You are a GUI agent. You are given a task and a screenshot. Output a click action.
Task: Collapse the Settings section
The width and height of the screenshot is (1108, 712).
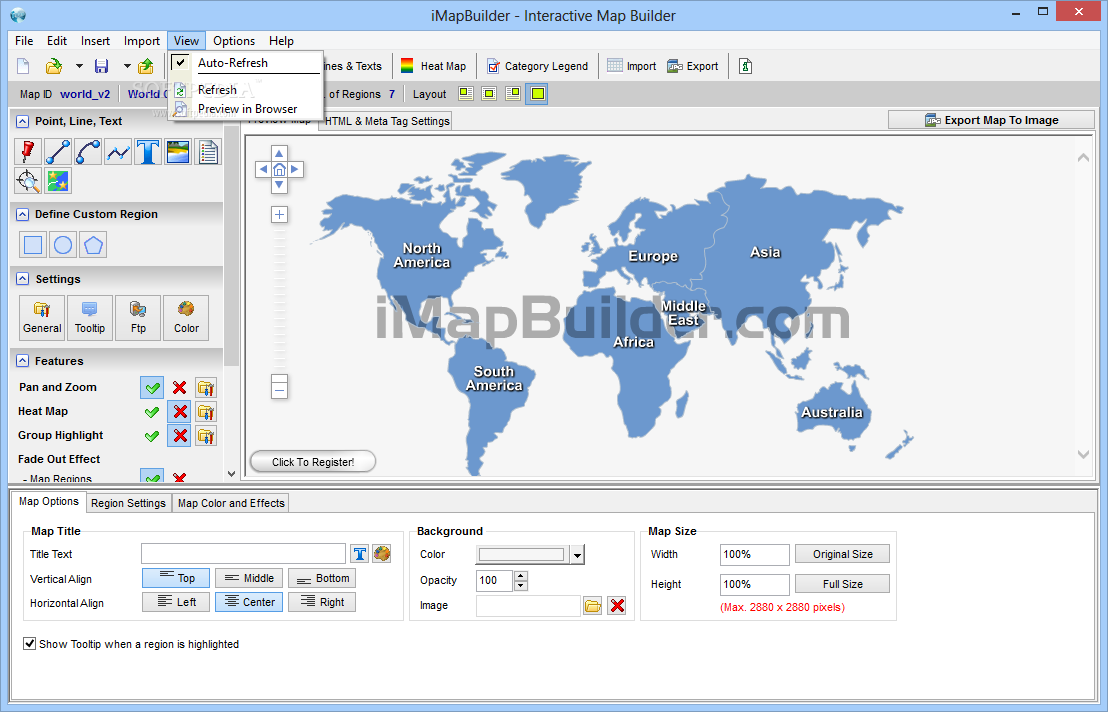pos(23,279)
